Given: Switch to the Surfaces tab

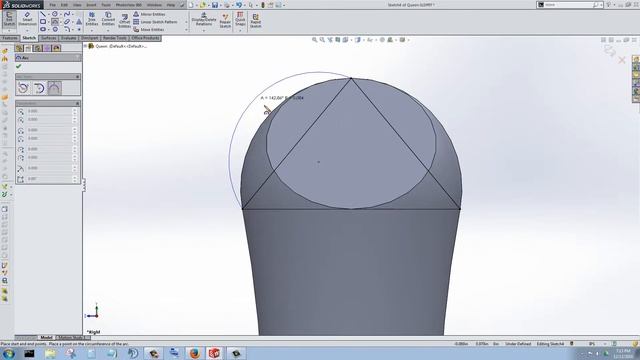Looking at the screenshot, I should click(49, 38).
